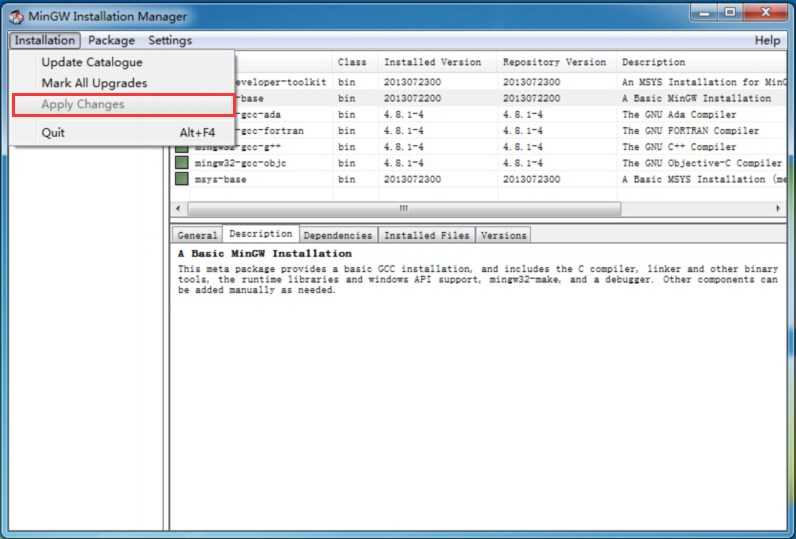Click 'The GNU FORTRAN Compiler' description cell
This screenshot has width=796, height=539.
690,130
